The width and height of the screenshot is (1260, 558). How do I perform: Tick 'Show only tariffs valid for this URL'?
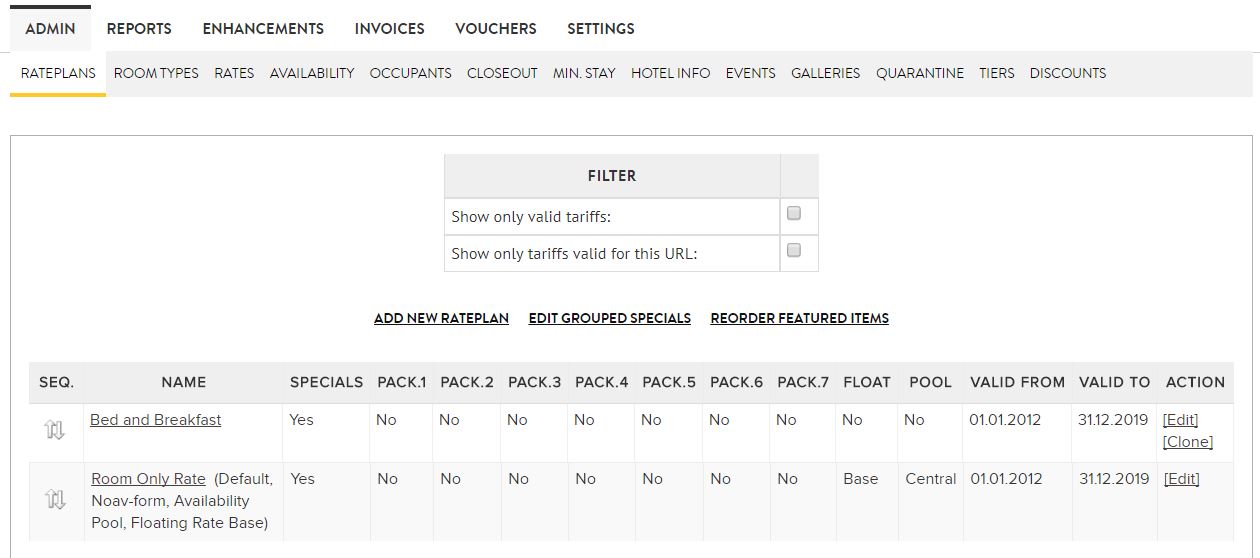(794, 251)
